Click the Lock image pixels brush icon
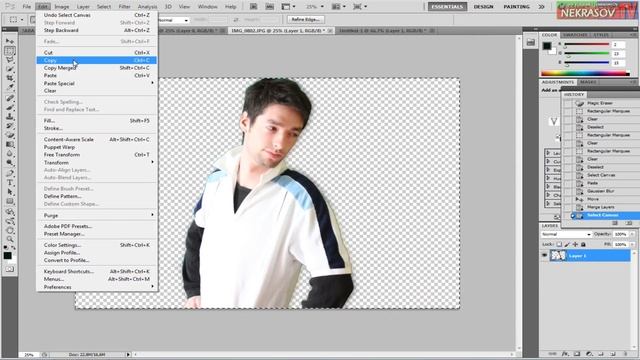The image size is (640, 360). [567, 244]
